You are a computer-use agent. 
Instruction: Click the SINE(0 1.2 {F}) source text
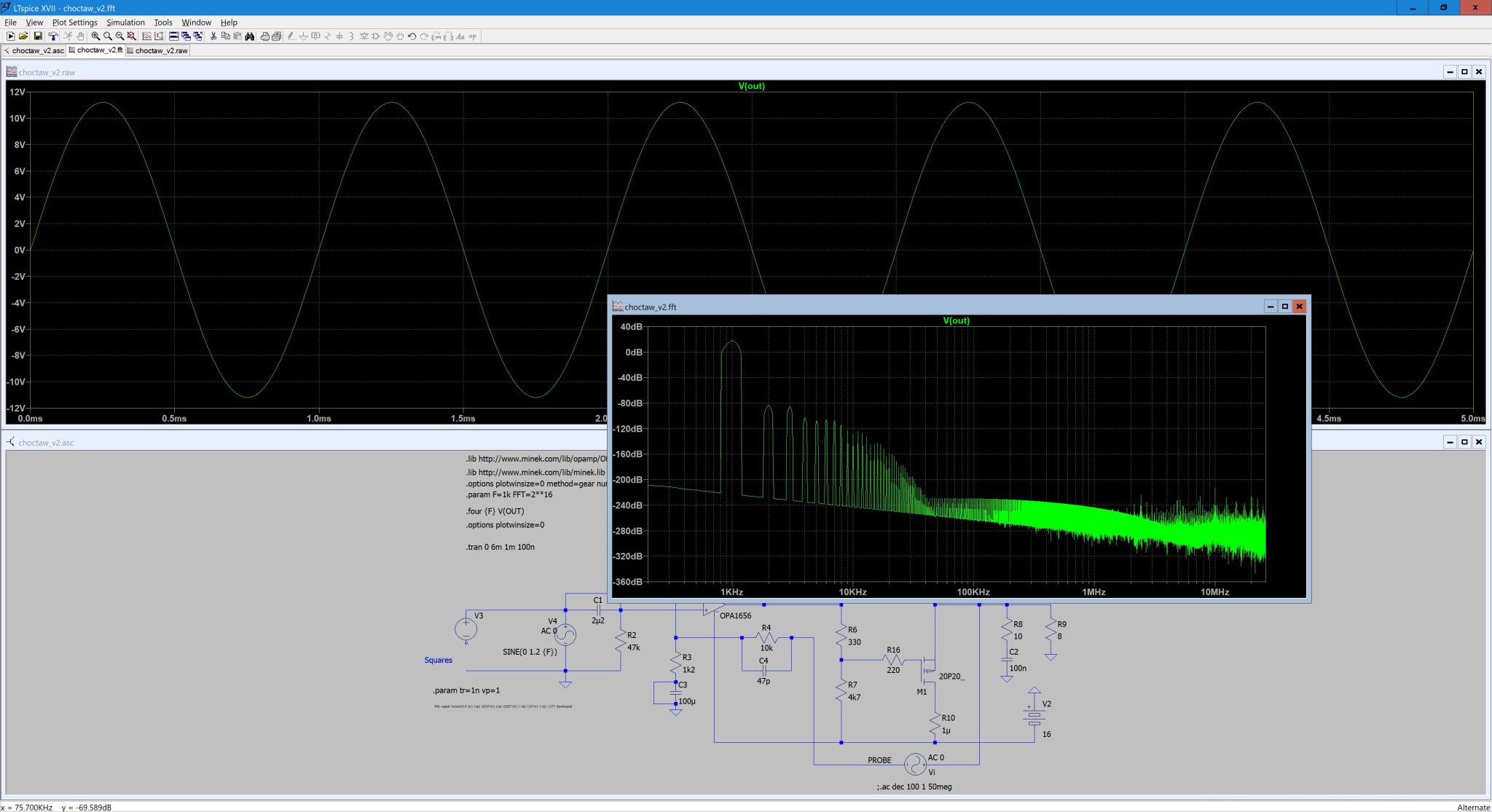[x=530, y=652]
